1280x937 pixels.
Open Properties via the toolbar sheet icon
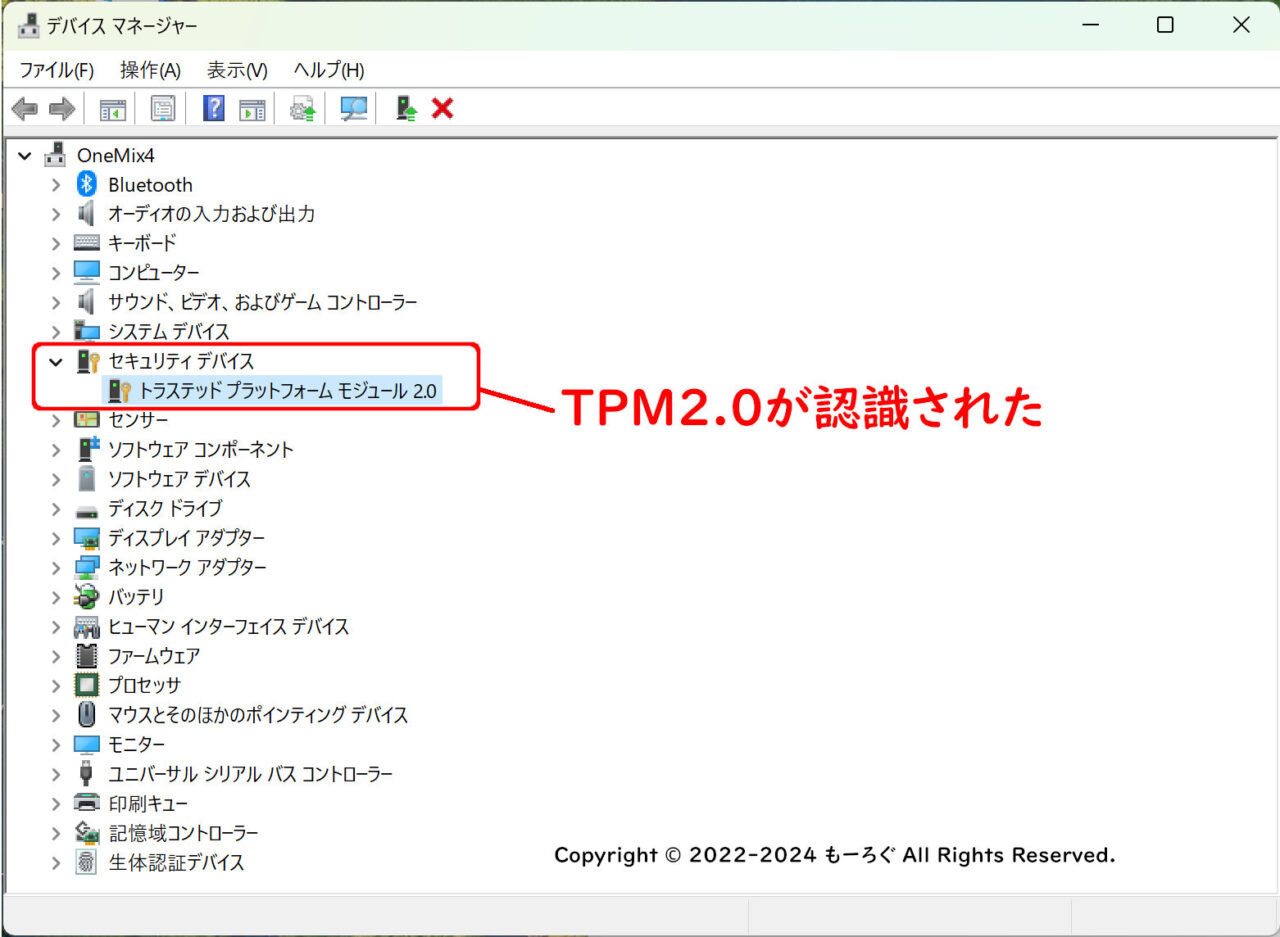click(163, 109)
